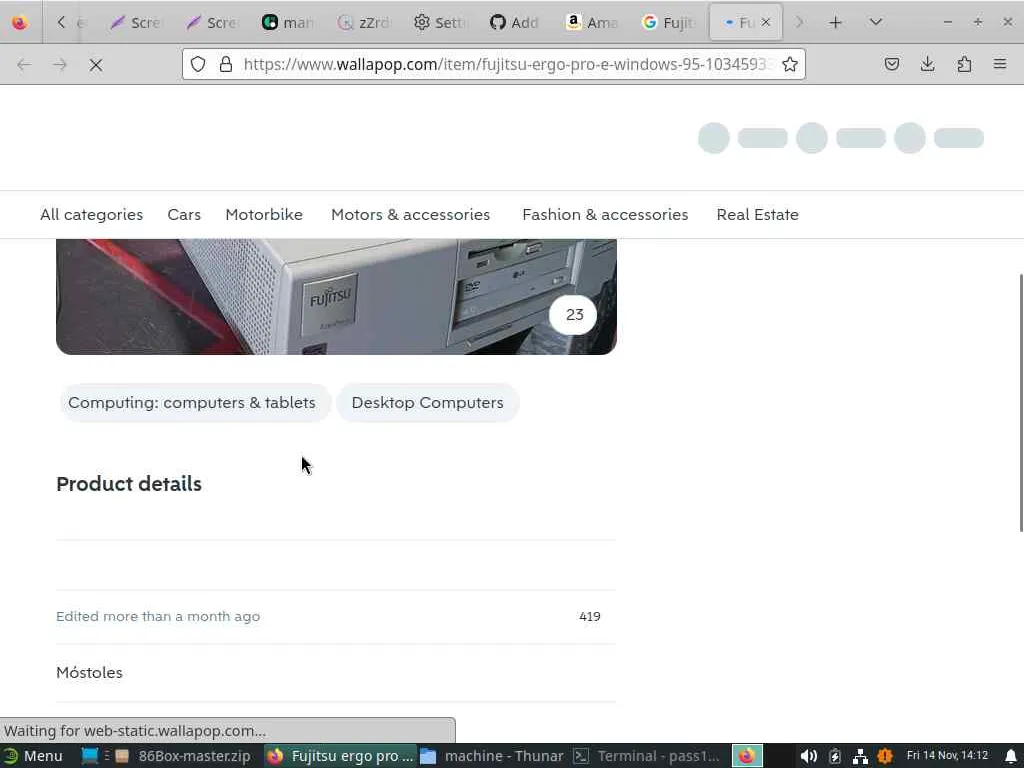Switch to the Amazon tab
Viewport: 1024px width, 768px height.
592,22
